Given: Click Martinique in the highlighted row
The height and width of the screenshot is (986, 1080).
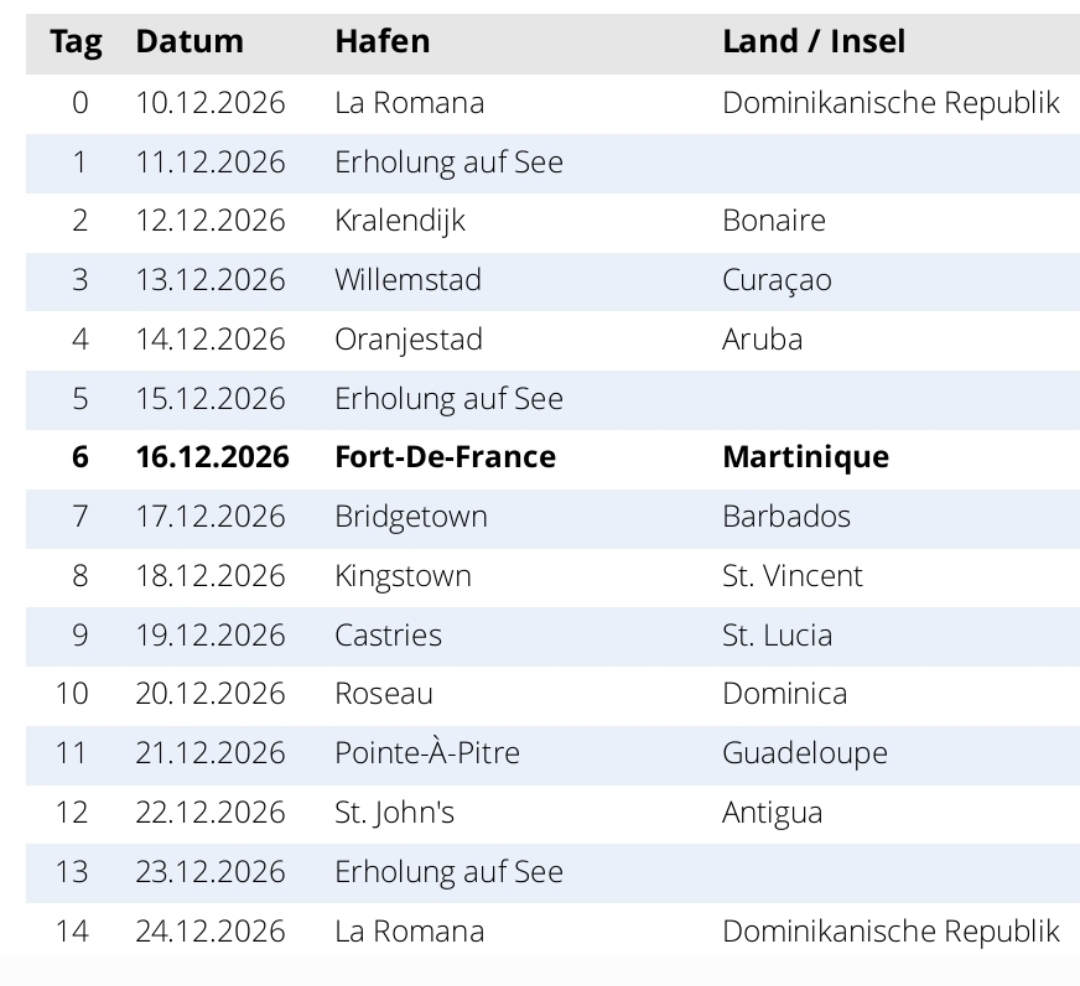Looking at the screenshot, I should [806, 457].
